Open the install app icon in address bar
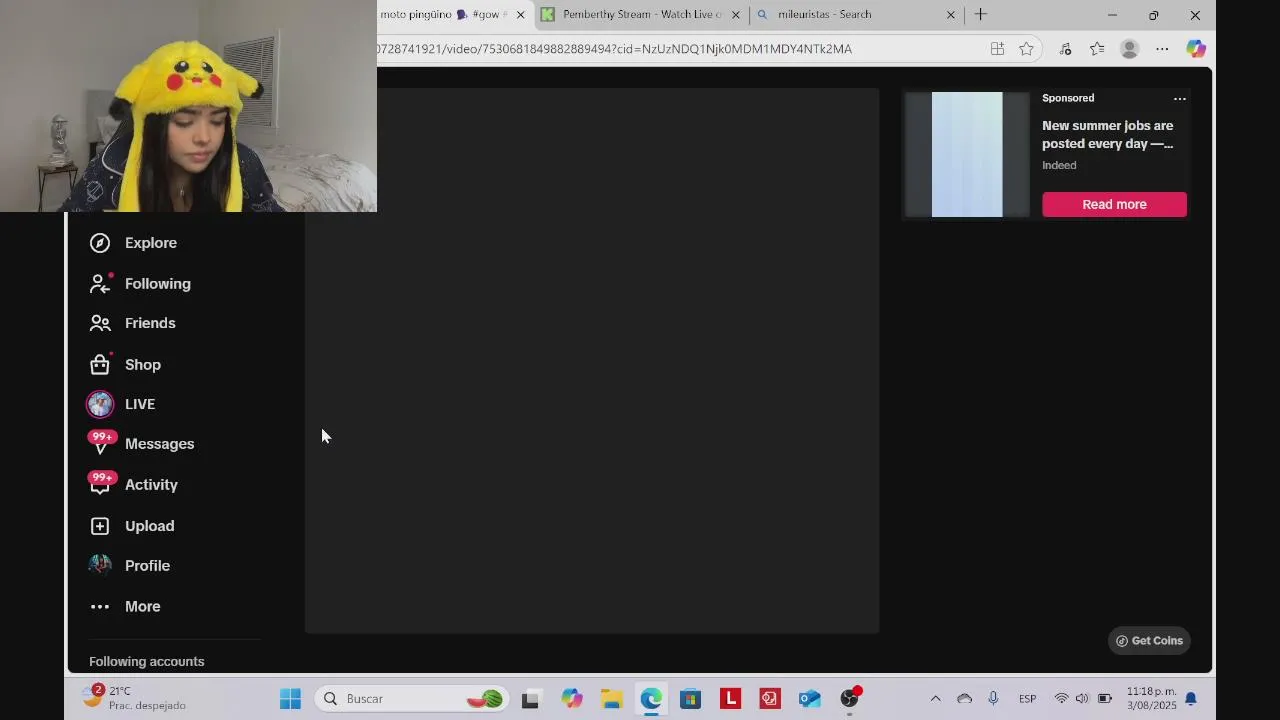The image size is (1280, 720). (997, 49)
